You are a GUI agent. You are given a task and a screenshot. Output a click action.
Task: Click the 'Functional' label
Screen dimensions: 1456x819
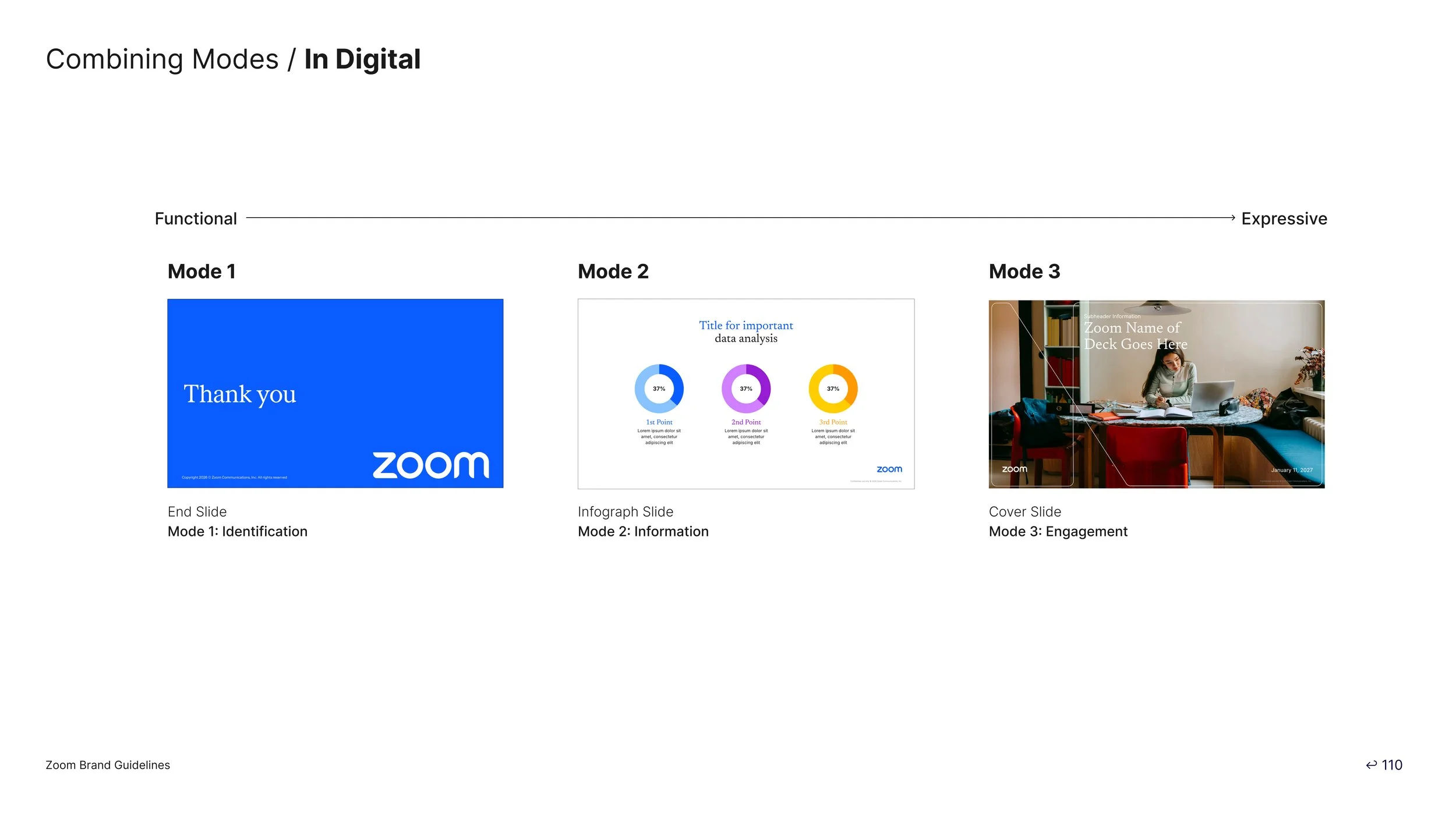pos(196,218)
